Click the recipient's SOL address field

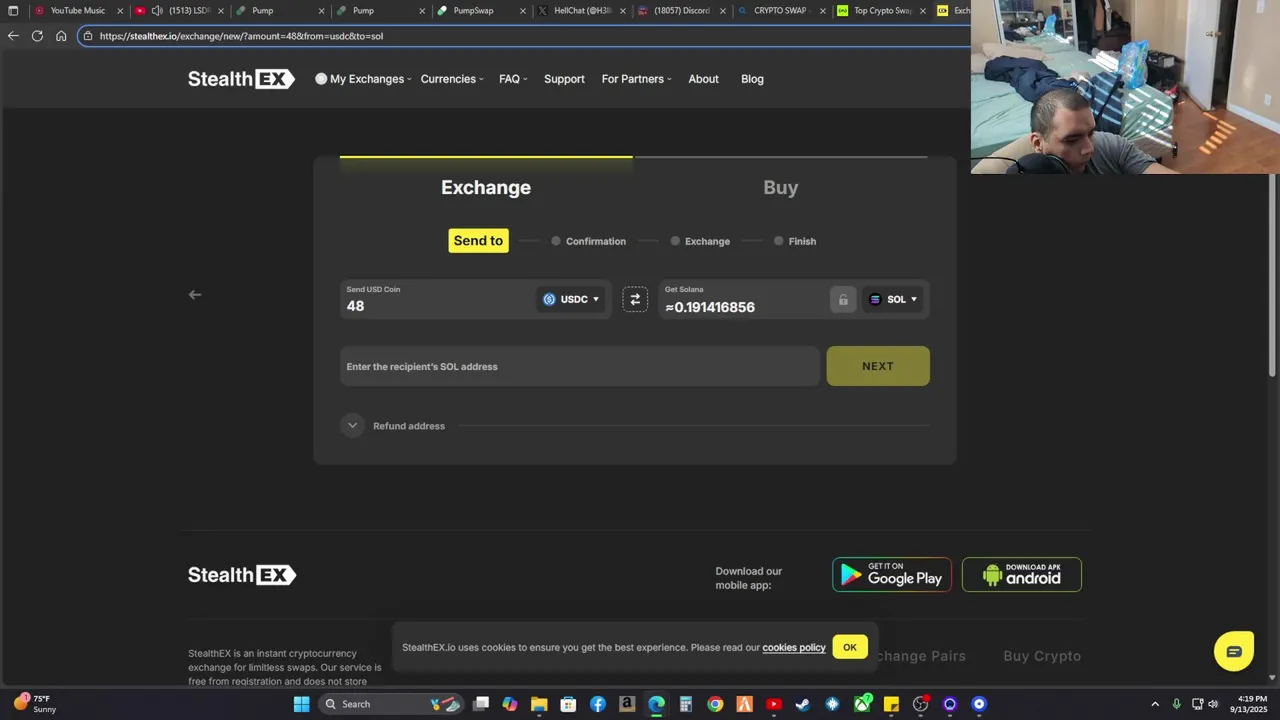tap(580, 366)
